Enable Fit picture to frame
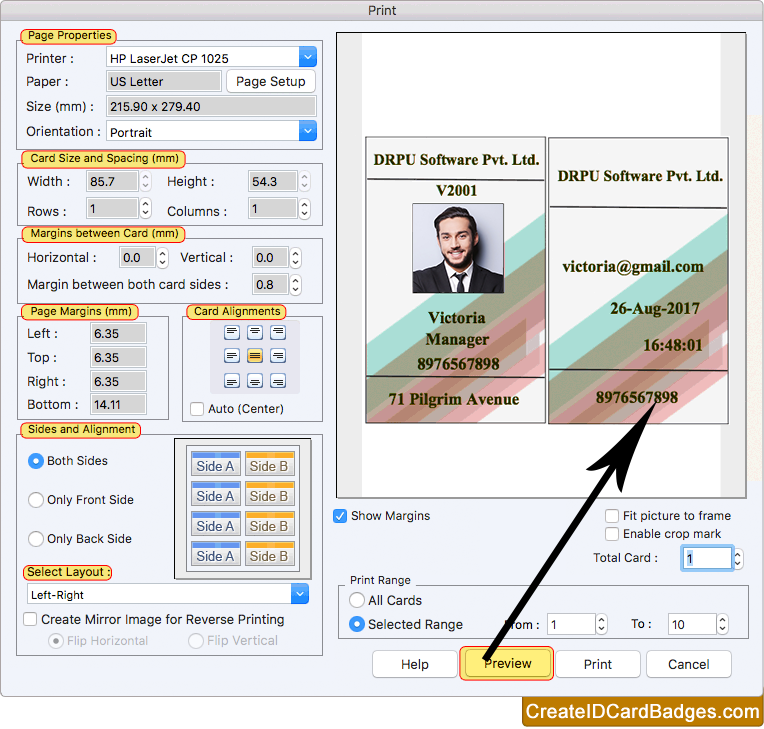Image resolution: width=764 pixels, height=729 pixels. pos(611,516)
